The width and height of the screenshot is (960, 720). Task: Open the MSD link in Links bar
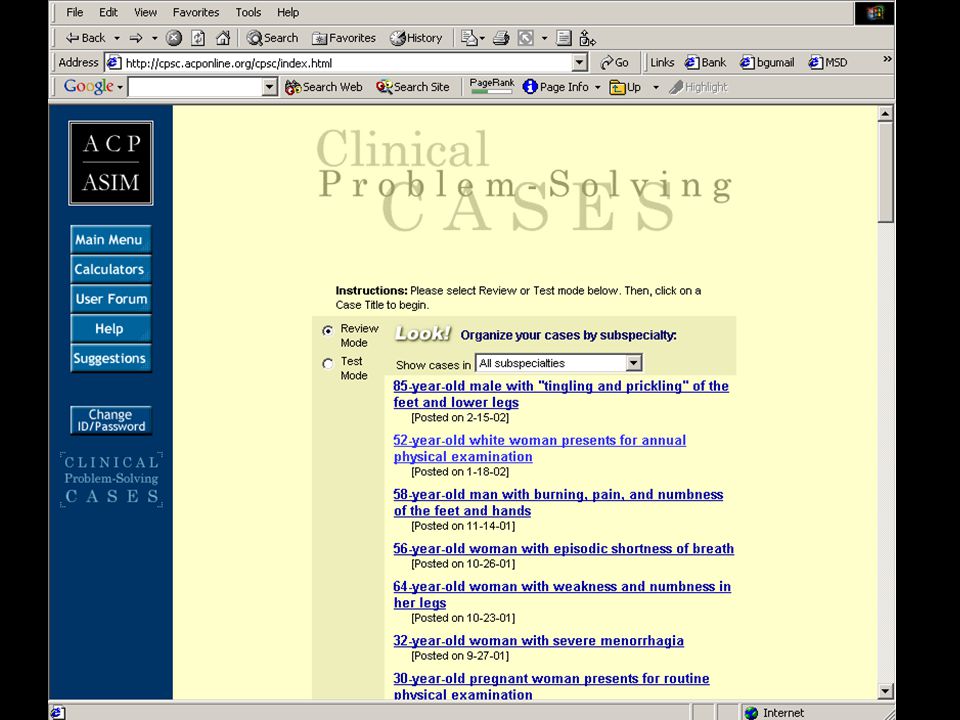(828, 62)
